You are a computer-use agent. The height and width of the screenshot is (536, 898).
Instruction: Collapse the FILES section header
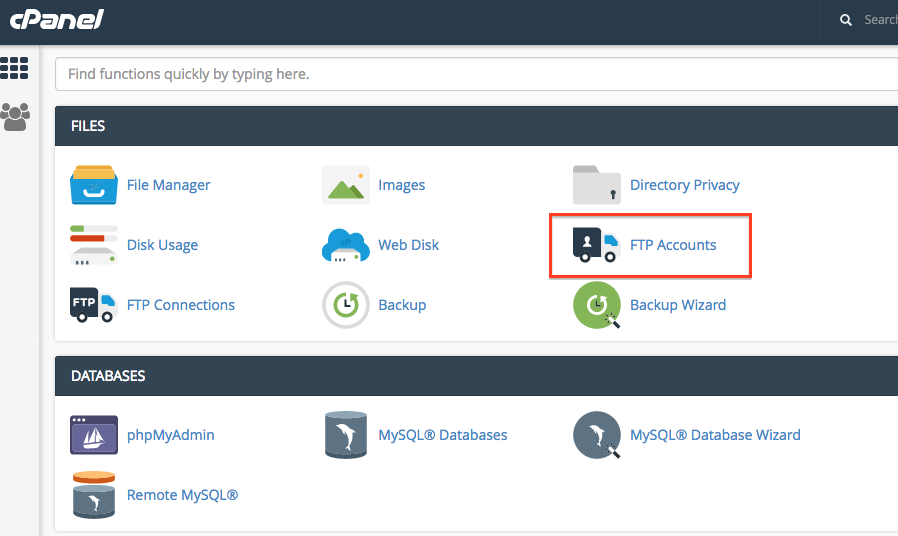click(x=476, y=126)
